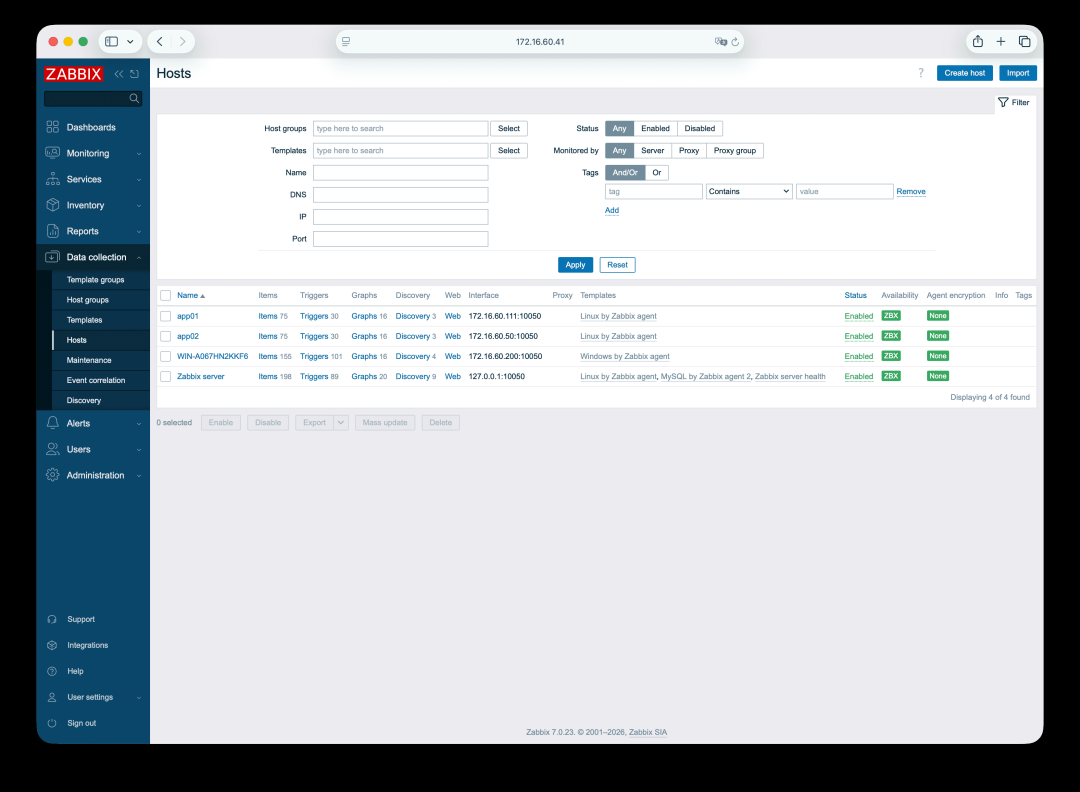Sort hosts by Name column header
The width and height of the screenshot is (1080, 792).
(x=191, y=295)
